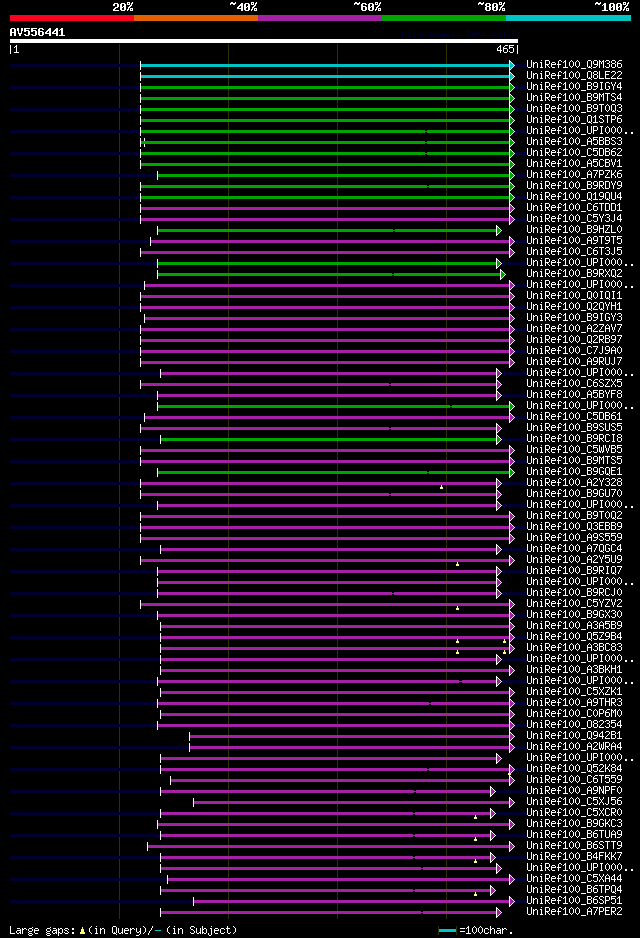Click the yellow gap marker on the UniRef100_A2Y328 row
This screenshot has width=640, height=938.
pyautogui.click(x=441, y=488)
